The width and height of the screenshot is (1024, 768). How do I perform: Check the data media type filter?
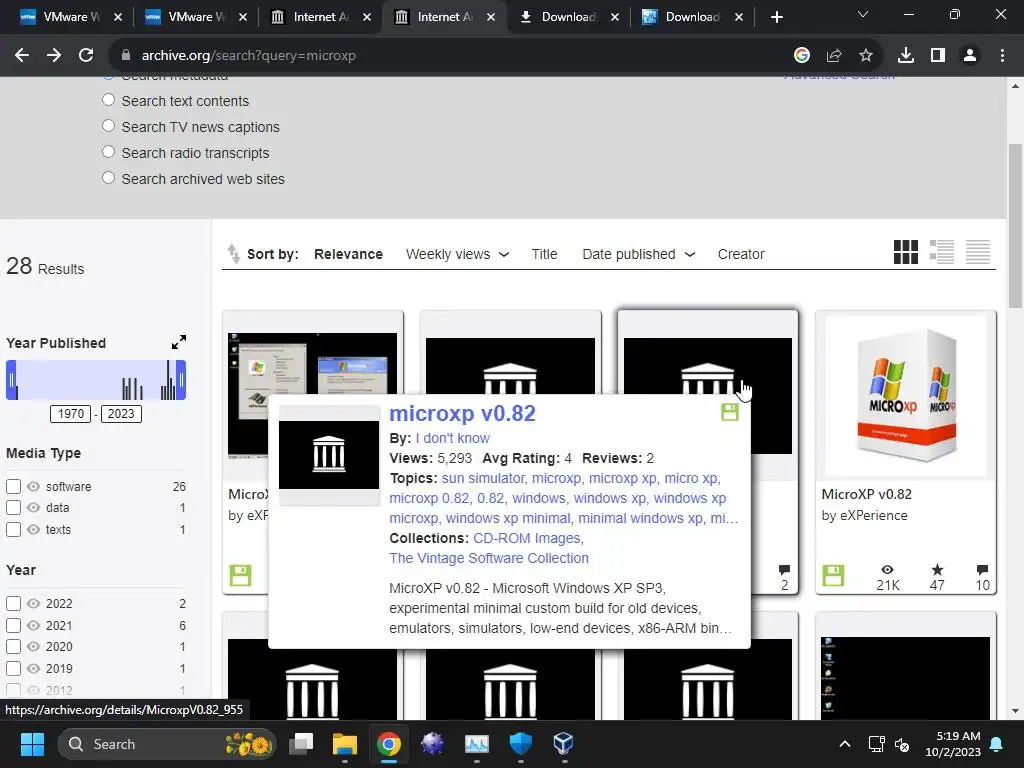pos(13,507)
